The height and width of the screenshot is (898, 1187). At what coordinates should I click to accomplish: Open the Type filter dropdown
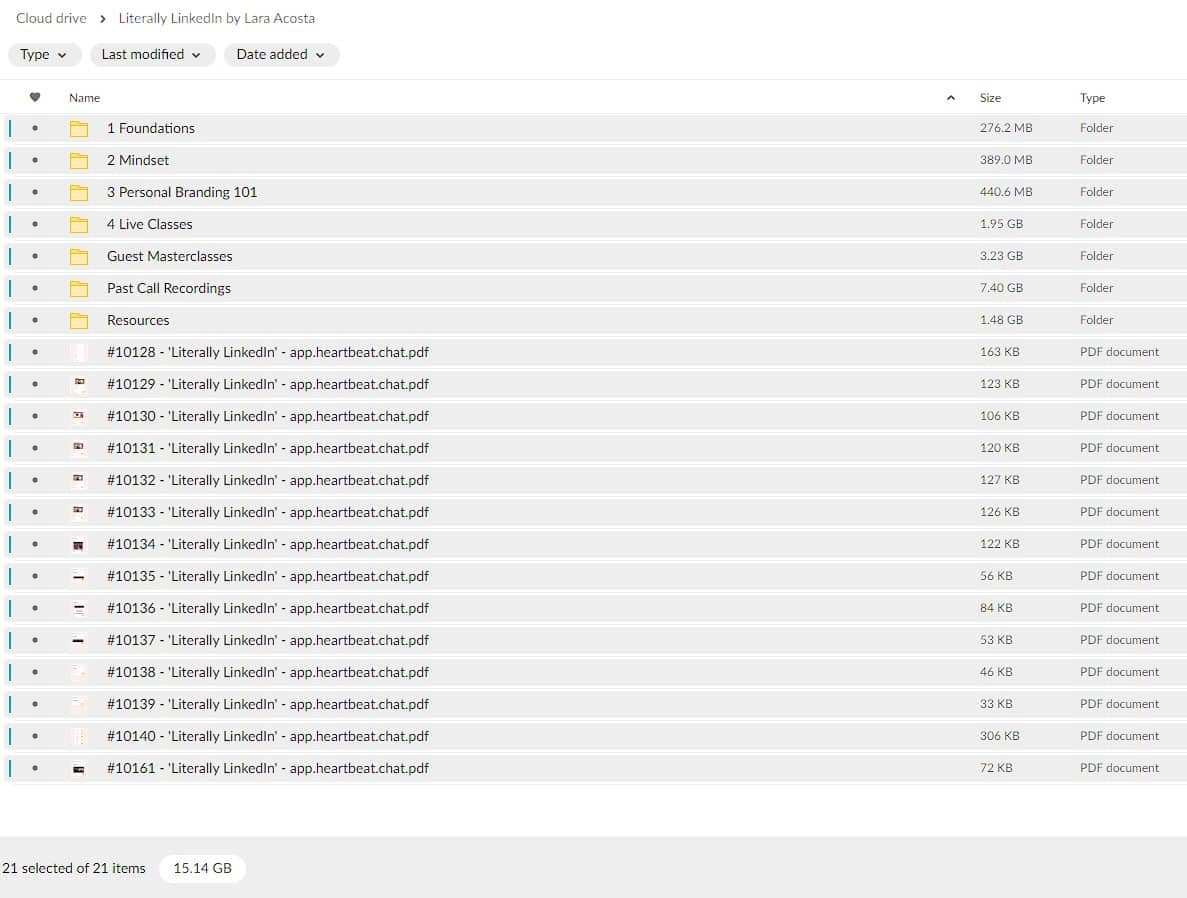click(44, 55)
